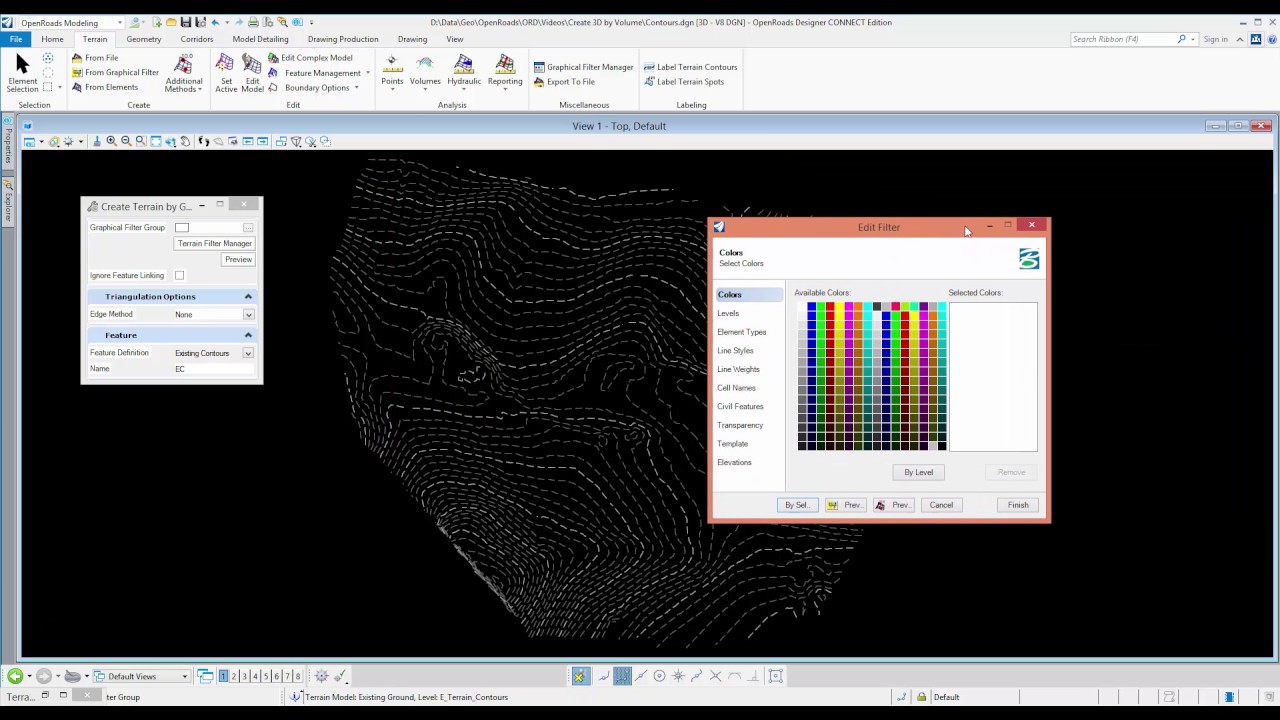The image size is (1280, 720).
Task: Open Feature Management dropdown
Action: [318, 73]
